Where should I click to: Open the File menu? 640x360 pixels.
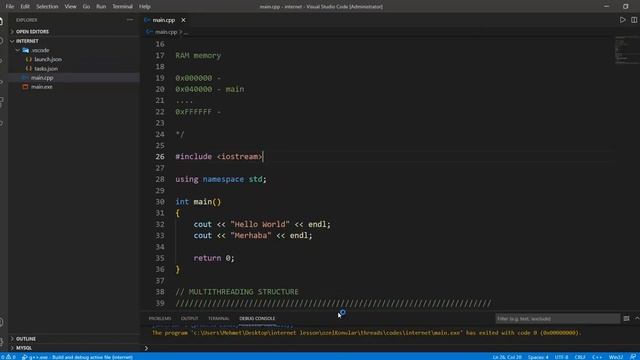10,7
